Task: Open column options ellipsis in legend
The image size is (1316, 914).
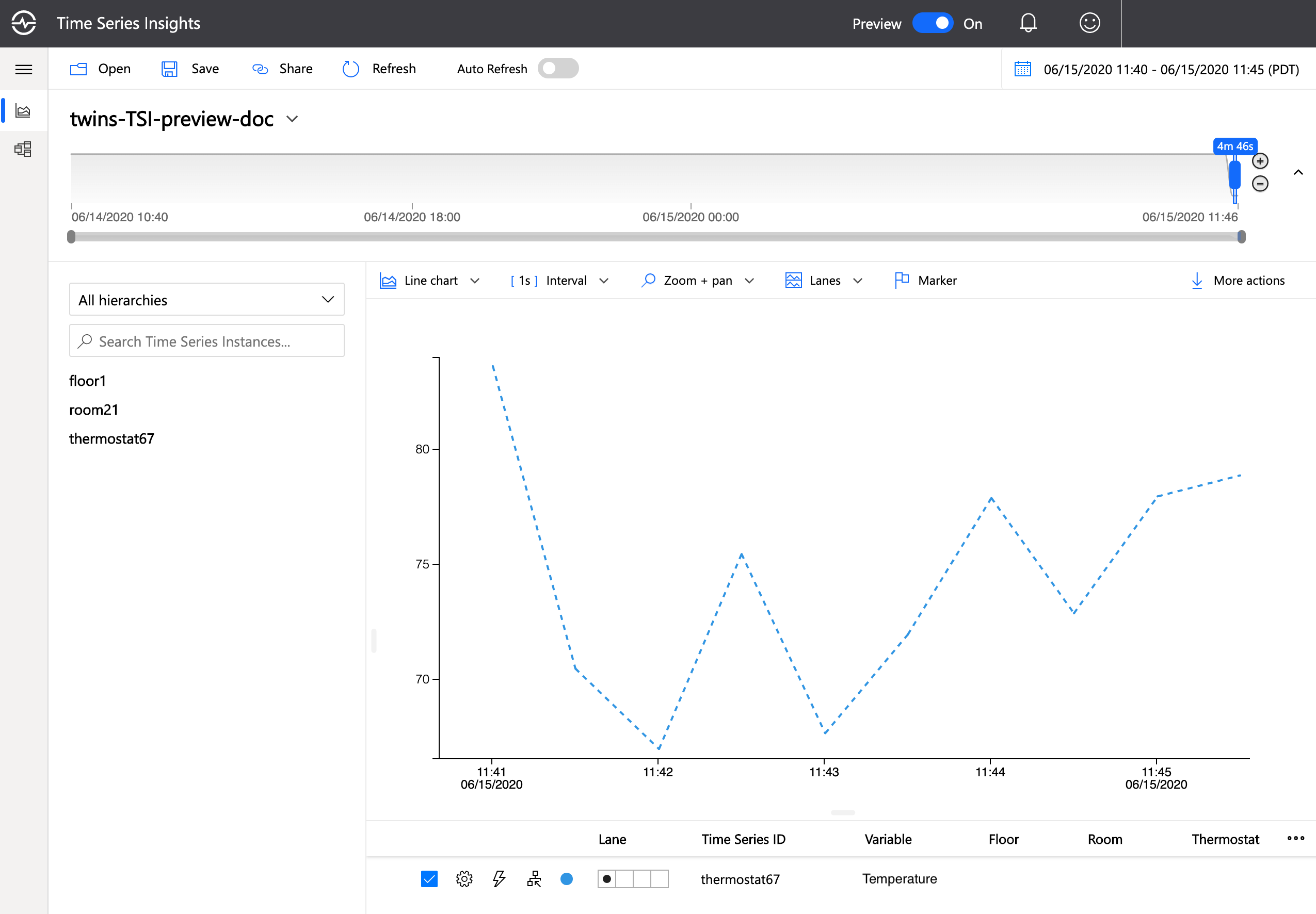Action: 1295,838
